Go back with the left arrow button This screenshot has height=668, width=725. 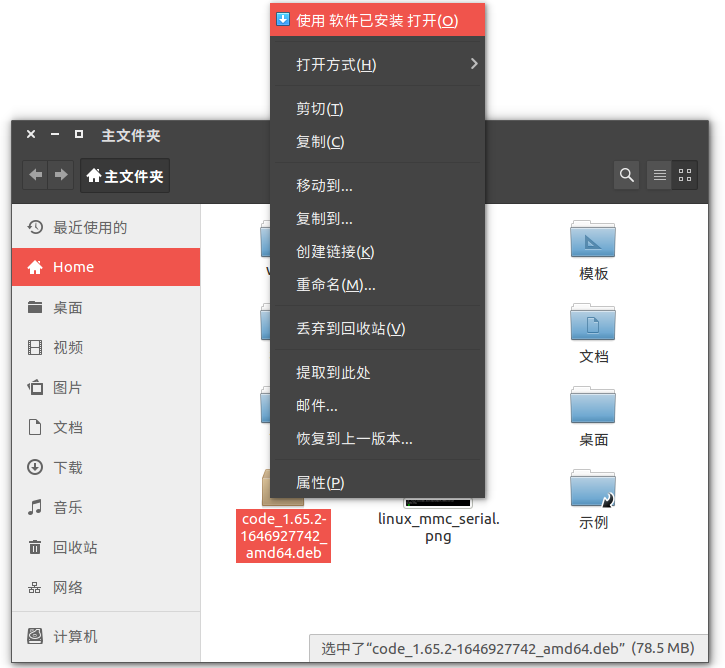click(x=36, y=175)
